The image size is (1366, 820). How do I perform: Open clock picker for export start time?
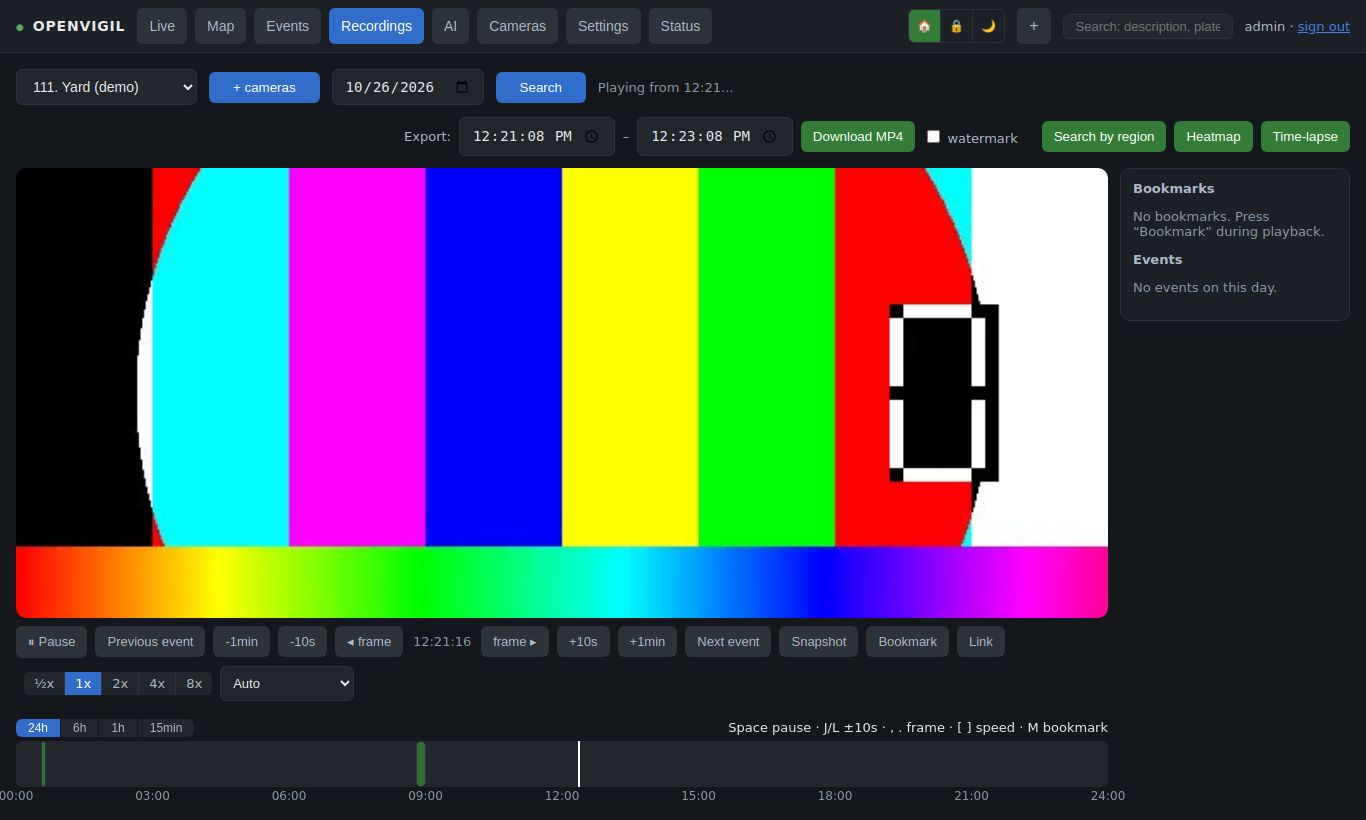(592, 136)
